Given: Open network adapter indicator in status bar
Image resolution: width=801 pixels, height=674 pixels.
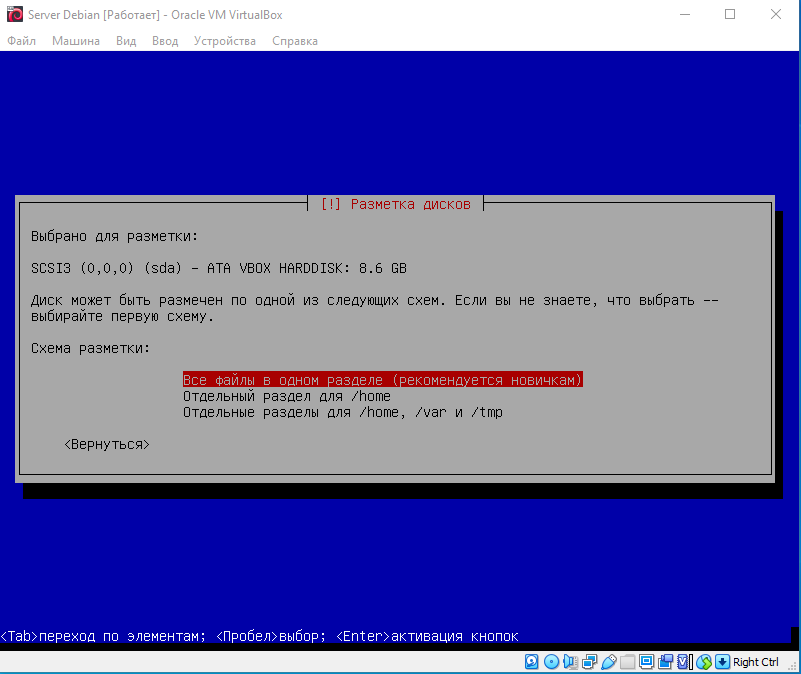Looking at the screenshot, I should 589,662.
